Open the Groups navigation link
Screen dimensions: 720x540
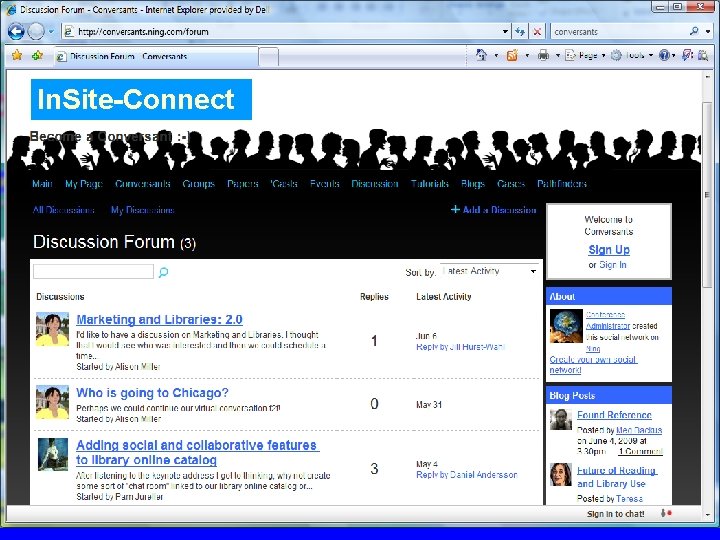(198, 184)
